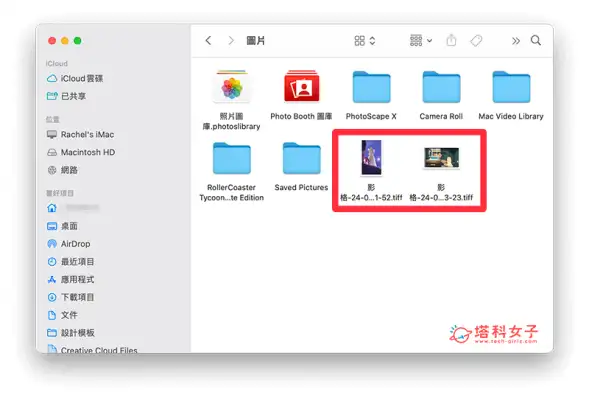Click the Camera Roll label text

(x=441, y=116)
